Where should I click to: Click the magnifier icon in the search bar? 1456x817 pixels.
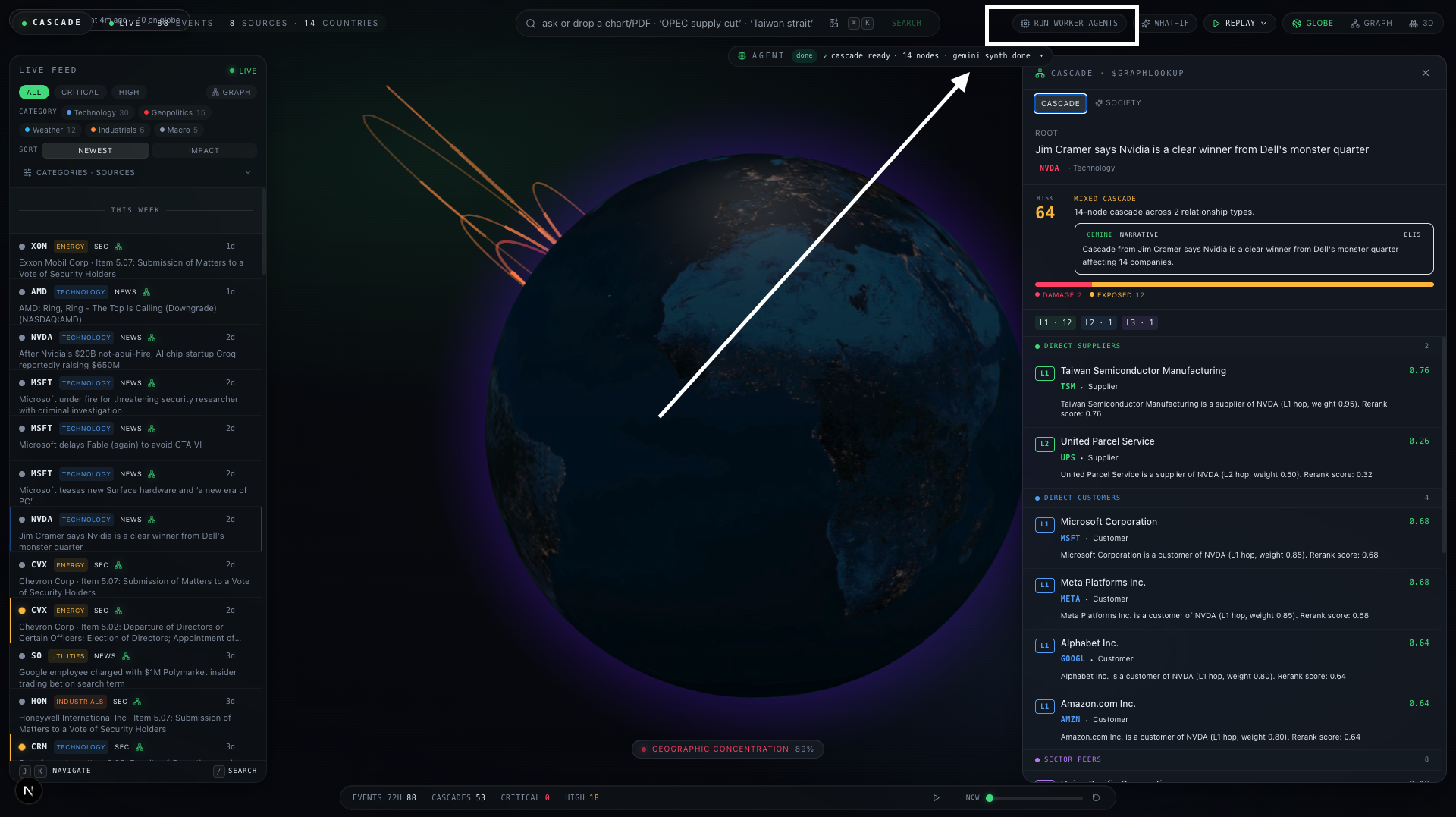tap(531, 24)
